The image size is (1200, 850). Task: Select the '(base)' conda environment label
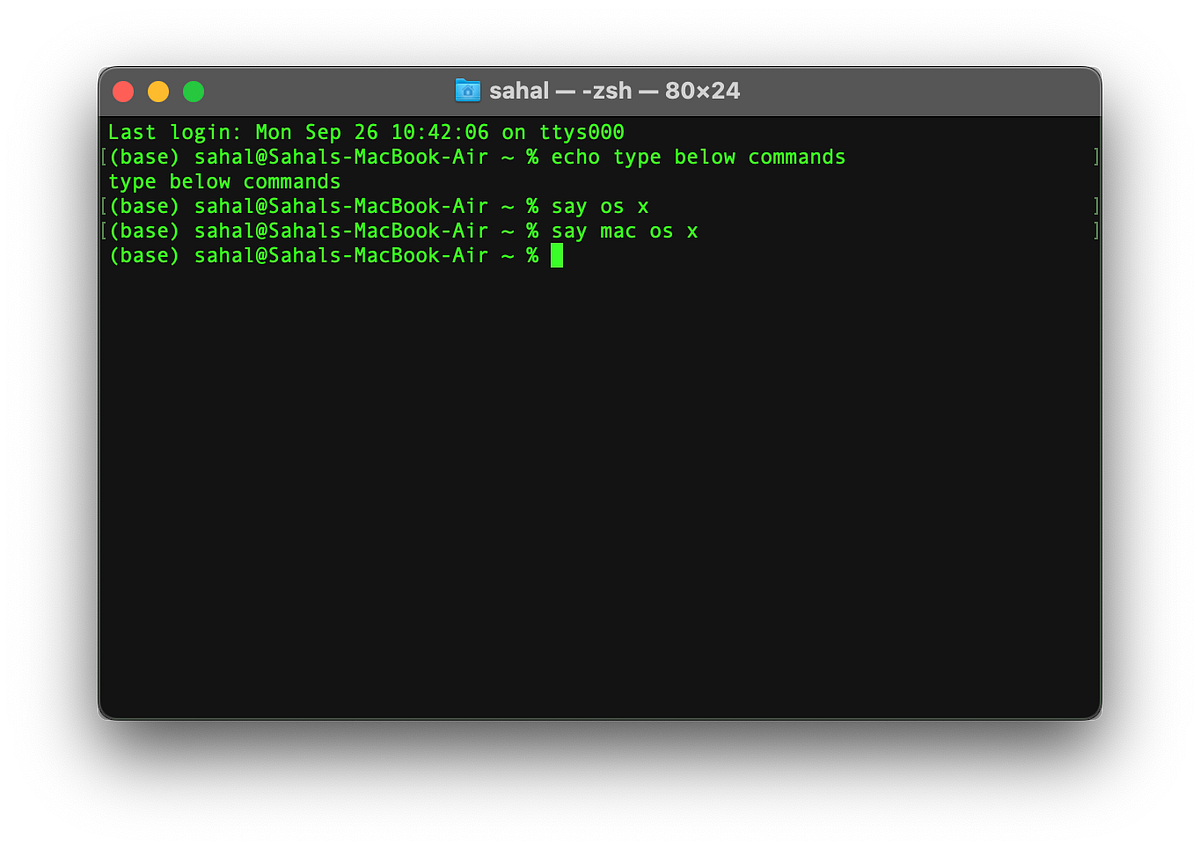(x=144, y=255)
